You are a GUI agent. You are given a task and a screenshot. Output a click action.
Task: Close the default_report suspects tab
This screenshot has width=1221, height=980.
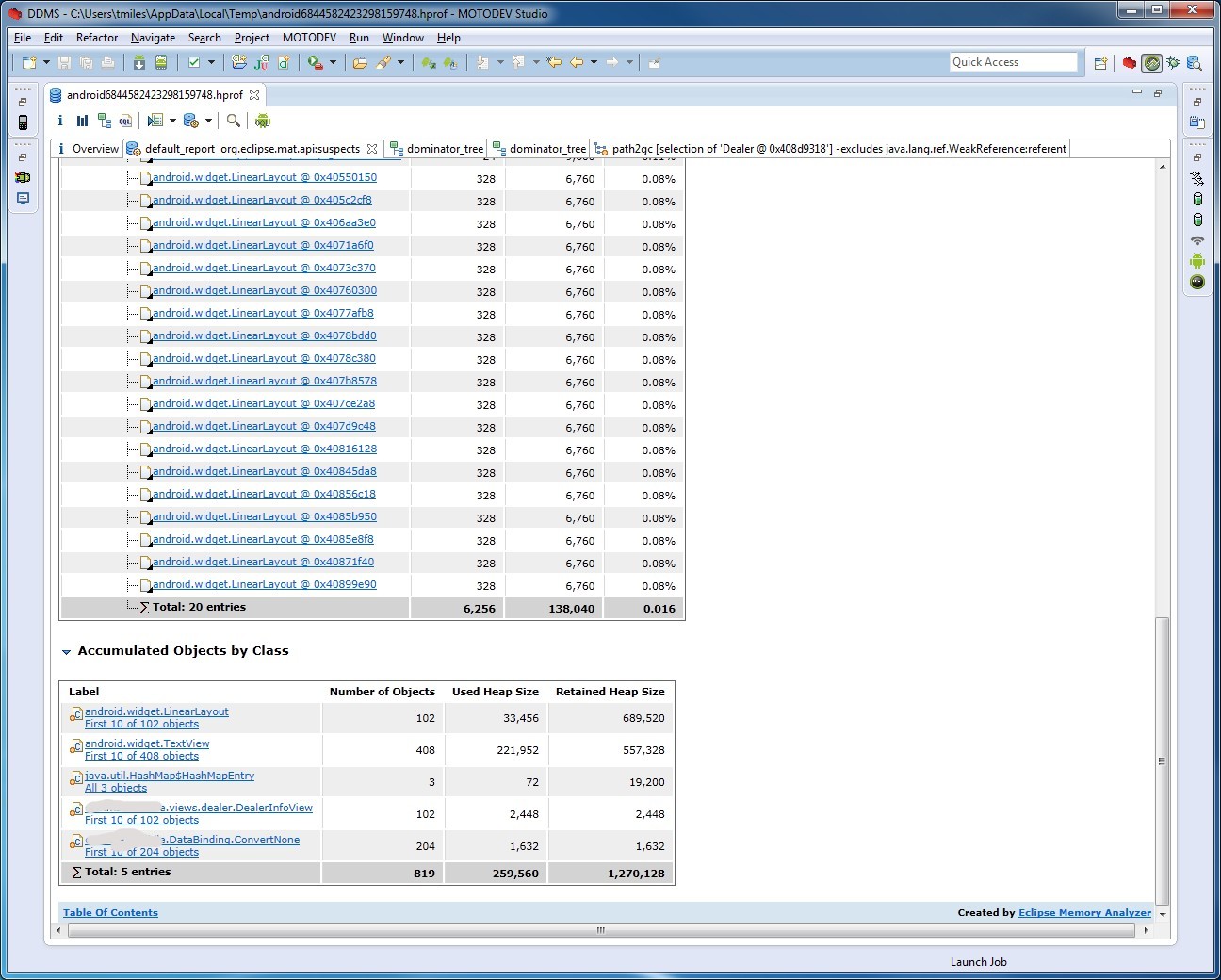point(372,149)
